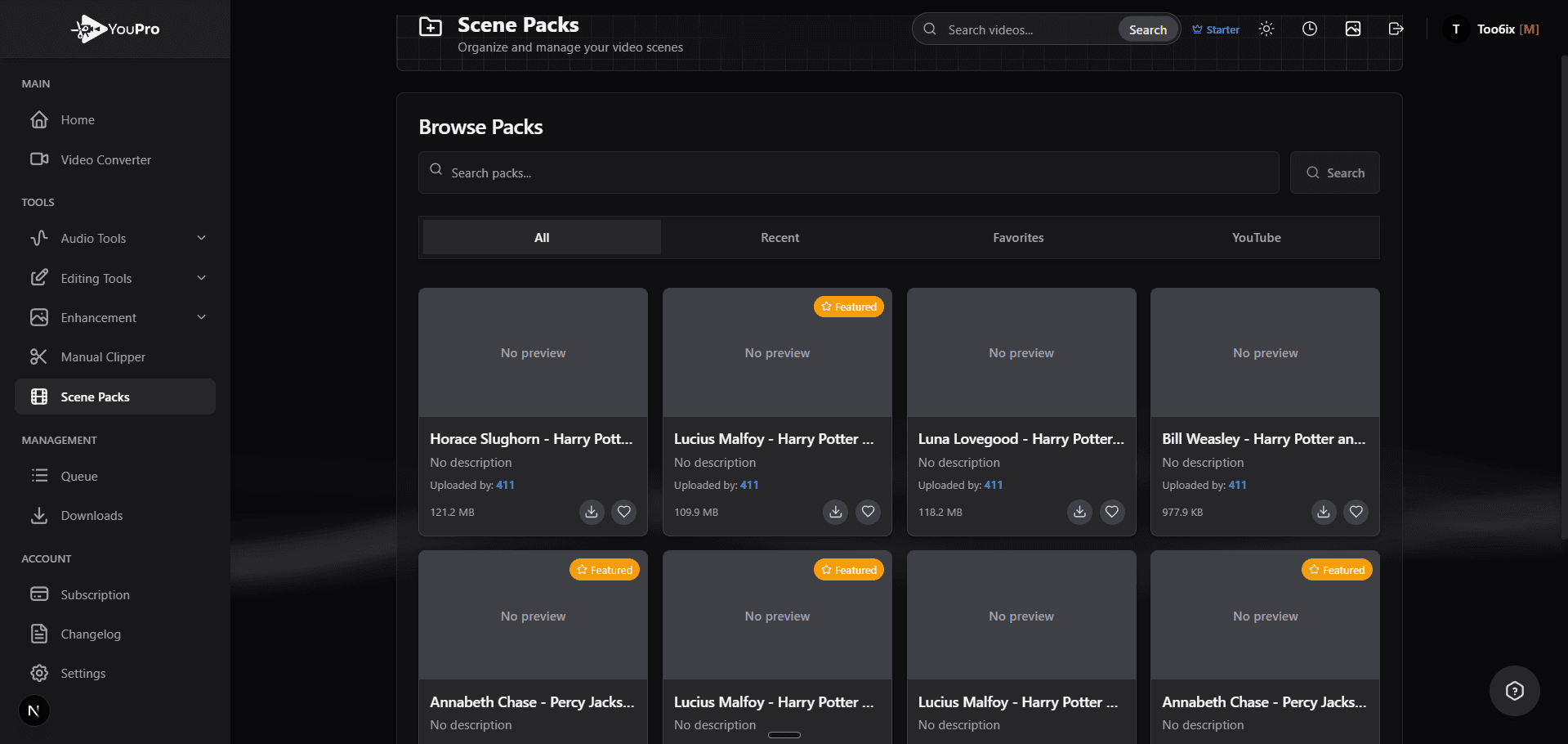1568x744 pixels.
Task: Open history via the clock icon
Action: pyautogui.click(x=1310, y=29)
